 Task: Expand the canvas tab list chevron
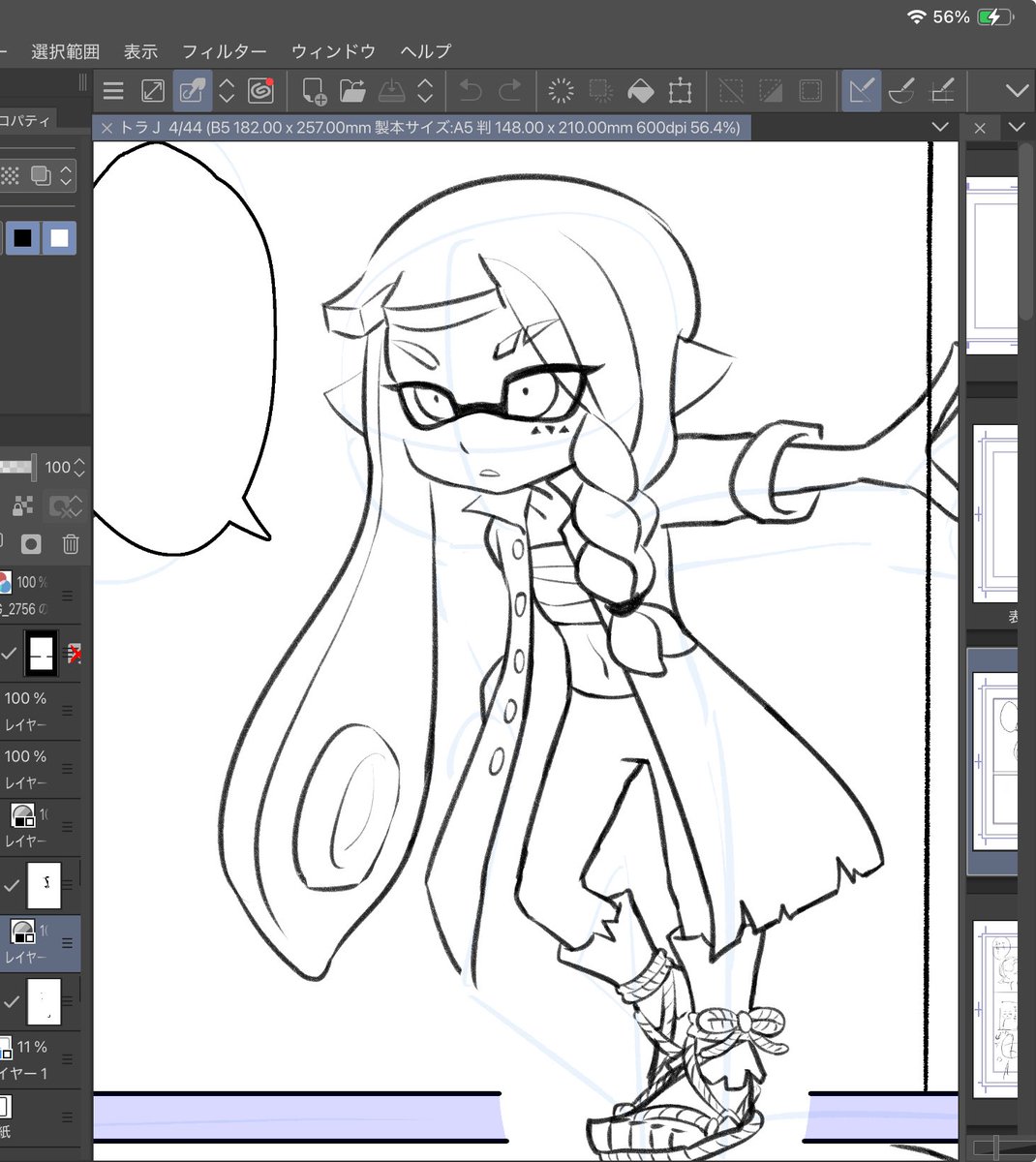[939, 128]
